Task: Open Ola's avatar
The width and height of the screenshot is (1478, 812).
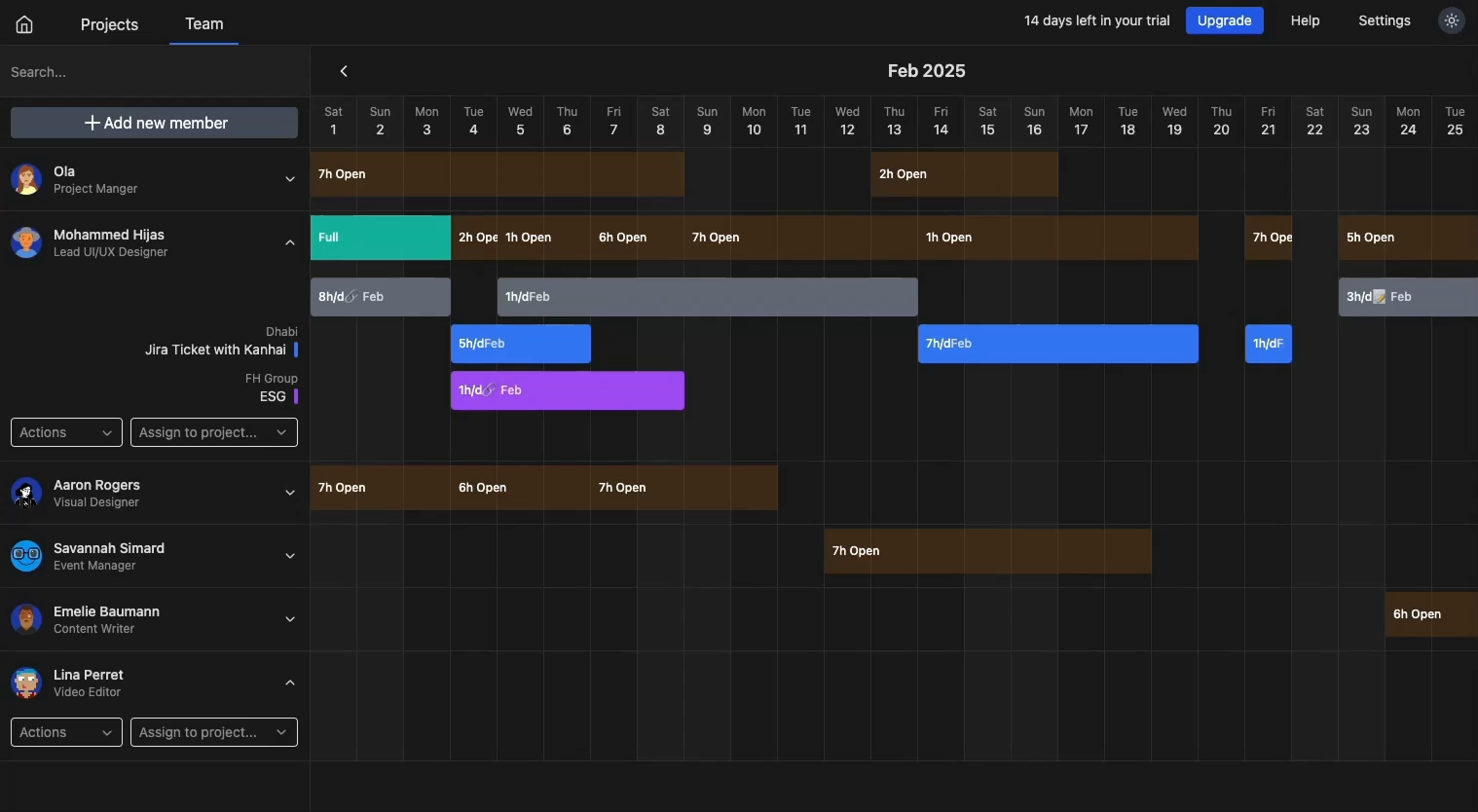Action: coord(26,179)
